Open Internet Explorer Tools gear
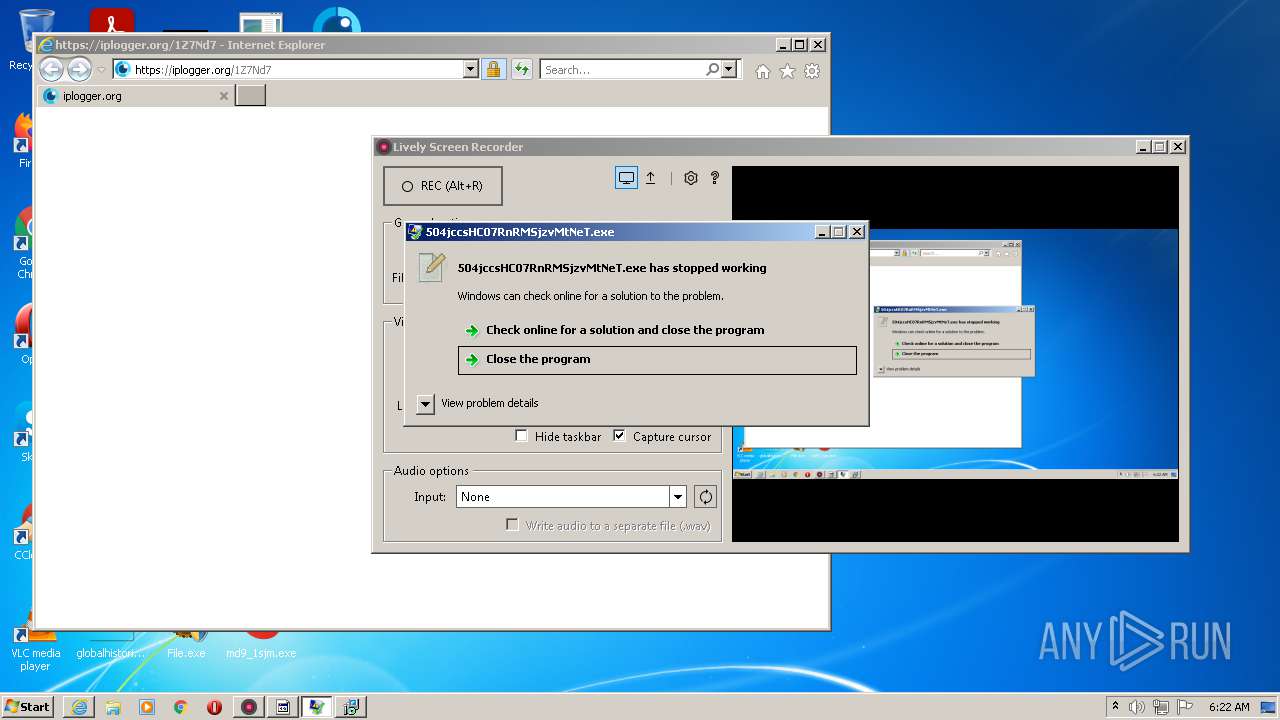Viewport: 1280px width, 720px height. [812, 71]
